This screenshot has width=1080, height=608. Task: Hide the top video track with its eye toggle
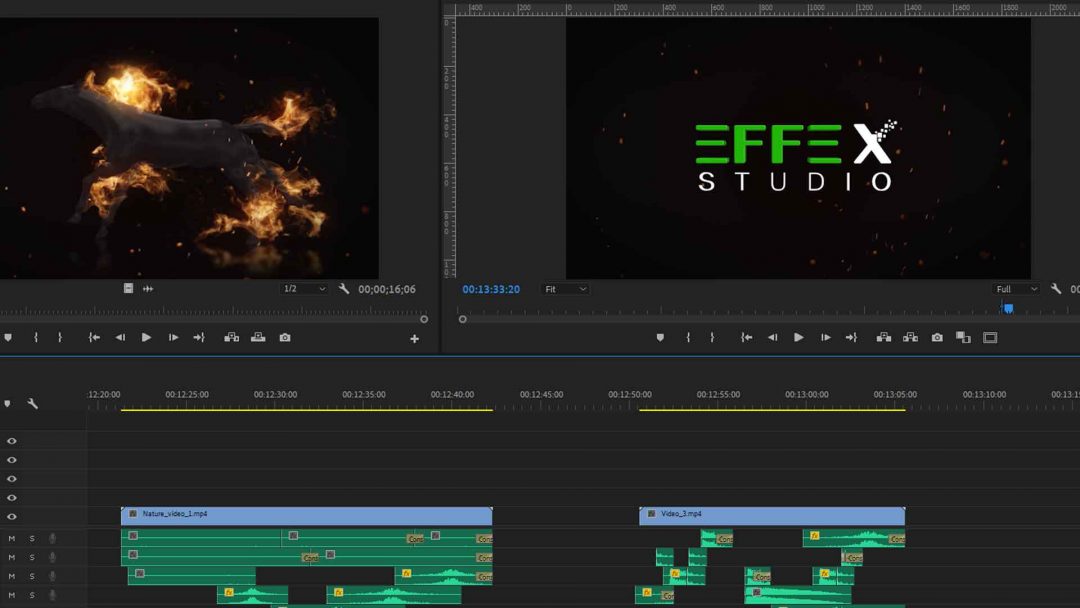(x=12, y=441)
